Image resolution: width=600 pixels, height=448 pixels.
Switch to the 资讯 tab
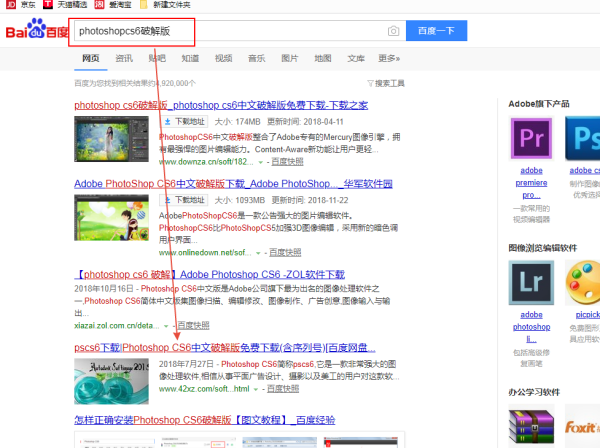pyautogui.click(x=124, y=58)
